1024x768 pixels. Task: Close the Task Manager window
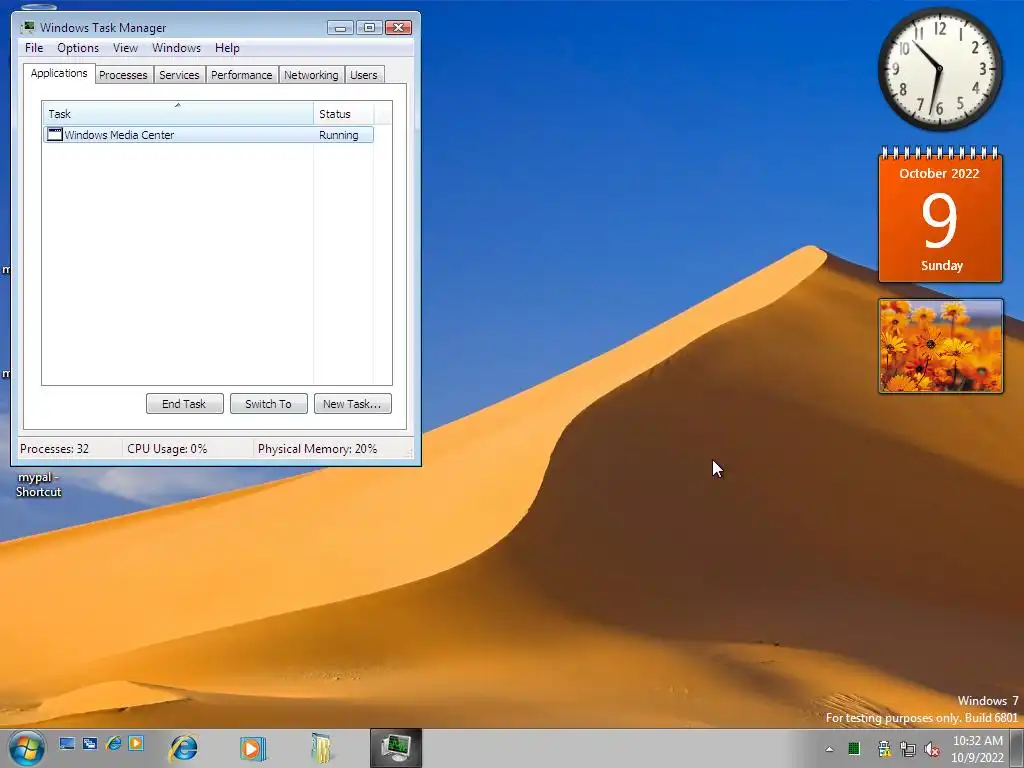click(x=398, y=27)
